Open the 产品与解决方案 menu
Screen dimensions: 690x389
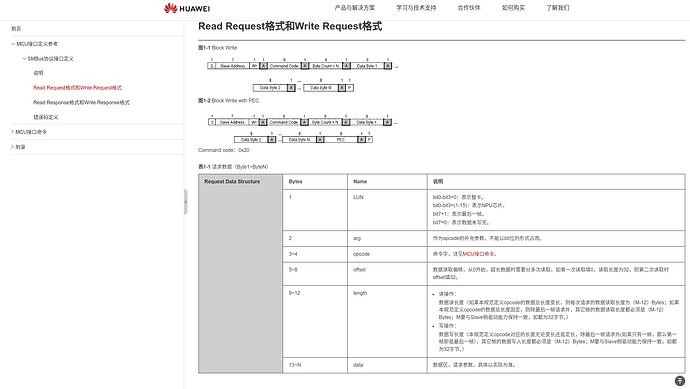click(355, 8)
